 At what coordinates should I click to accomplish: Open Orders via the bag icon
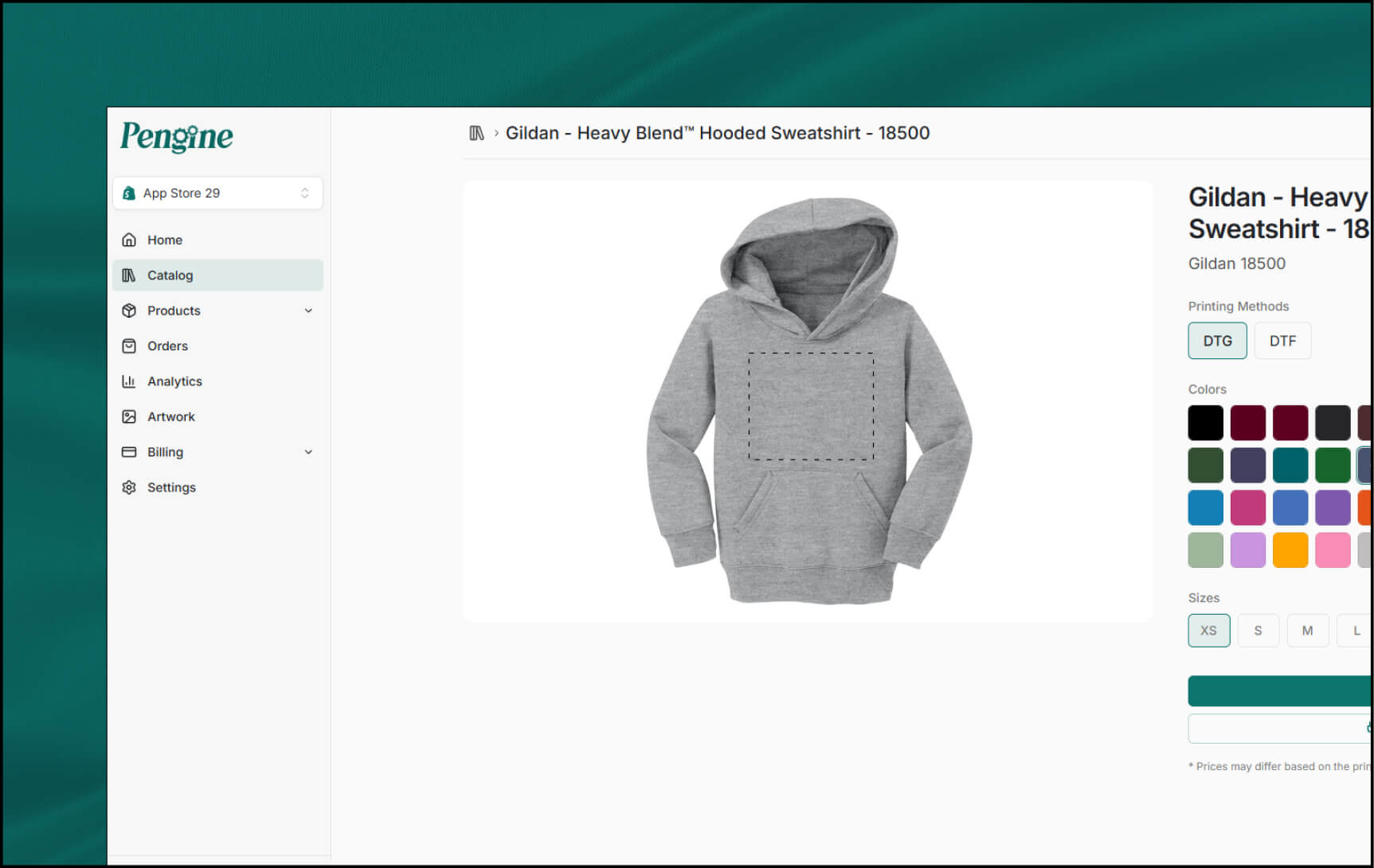[130, 346]
